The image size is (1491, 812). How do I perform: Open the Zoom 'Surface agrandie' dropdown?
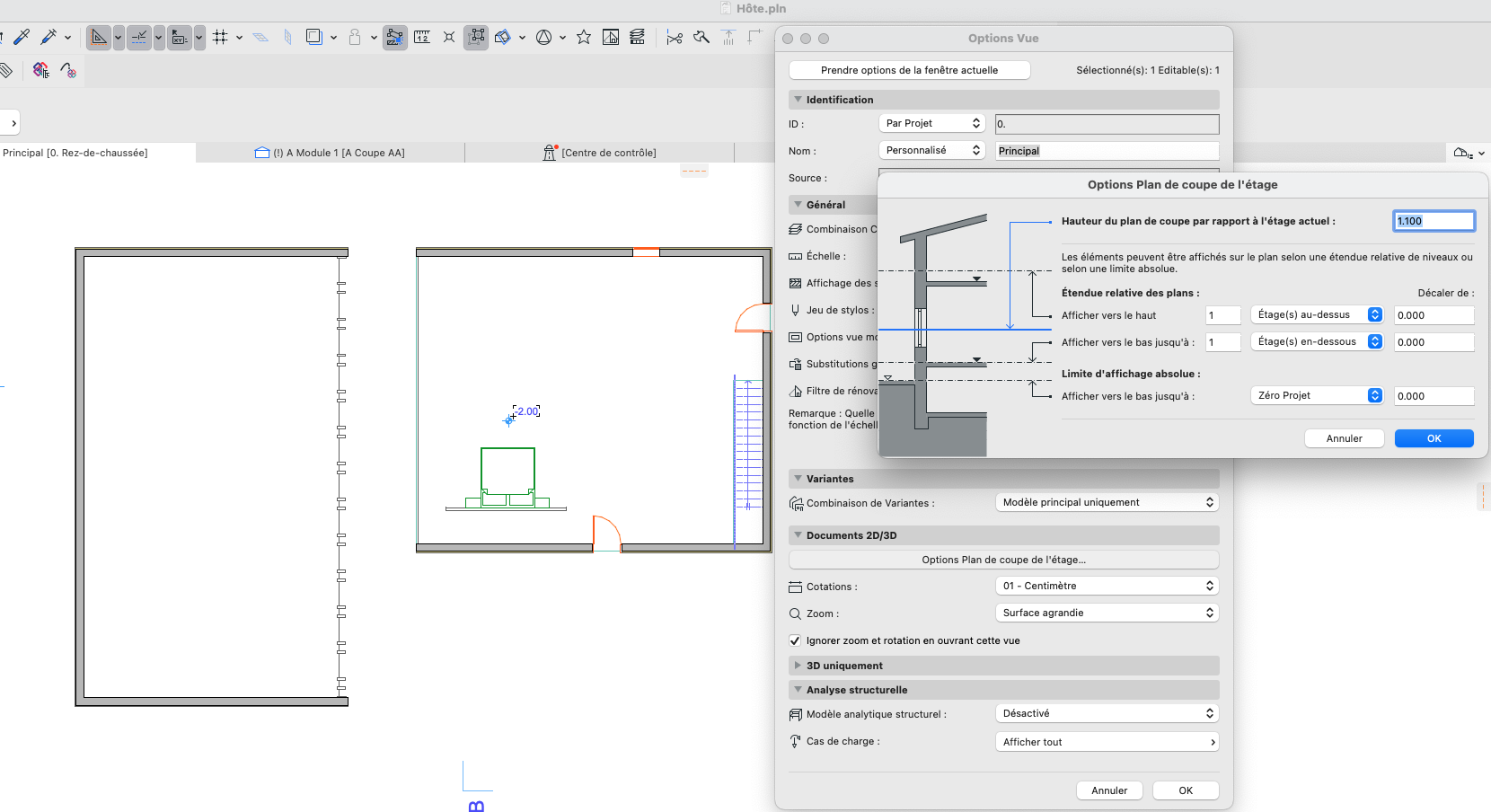coord(1107,613)
